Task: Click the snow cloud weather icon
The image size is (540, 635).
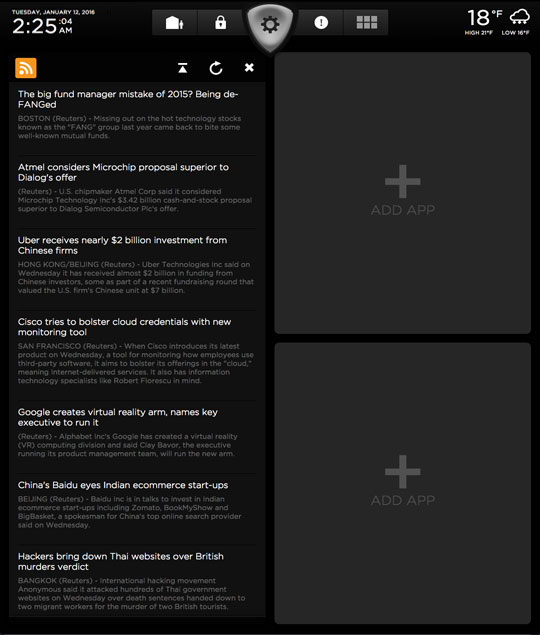Action: (x=519, y=17)
